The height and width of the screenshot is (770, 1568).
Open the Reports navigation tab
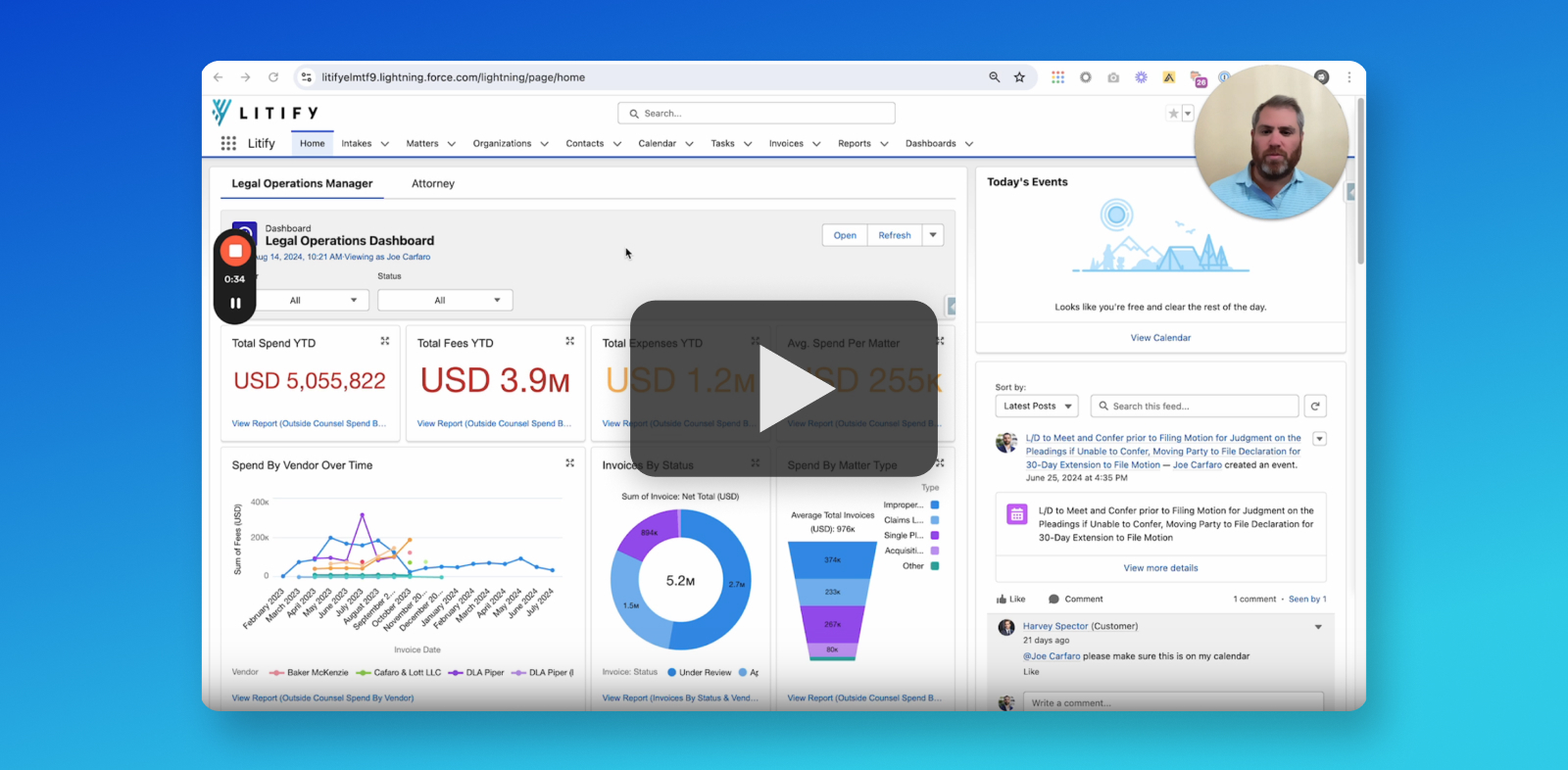coord(855,144)
